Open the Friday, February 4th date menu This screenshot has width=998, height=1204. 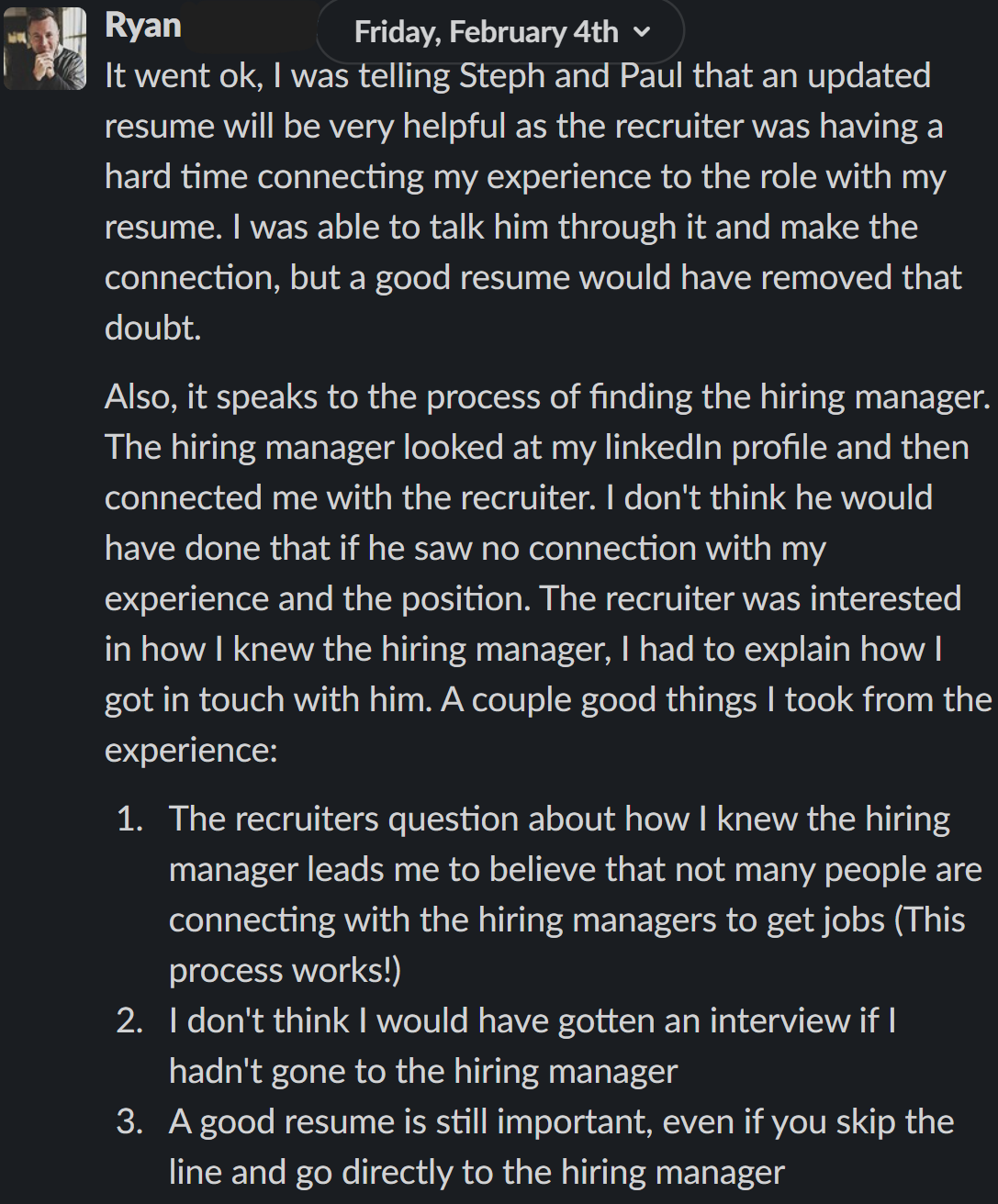point(500,32)
